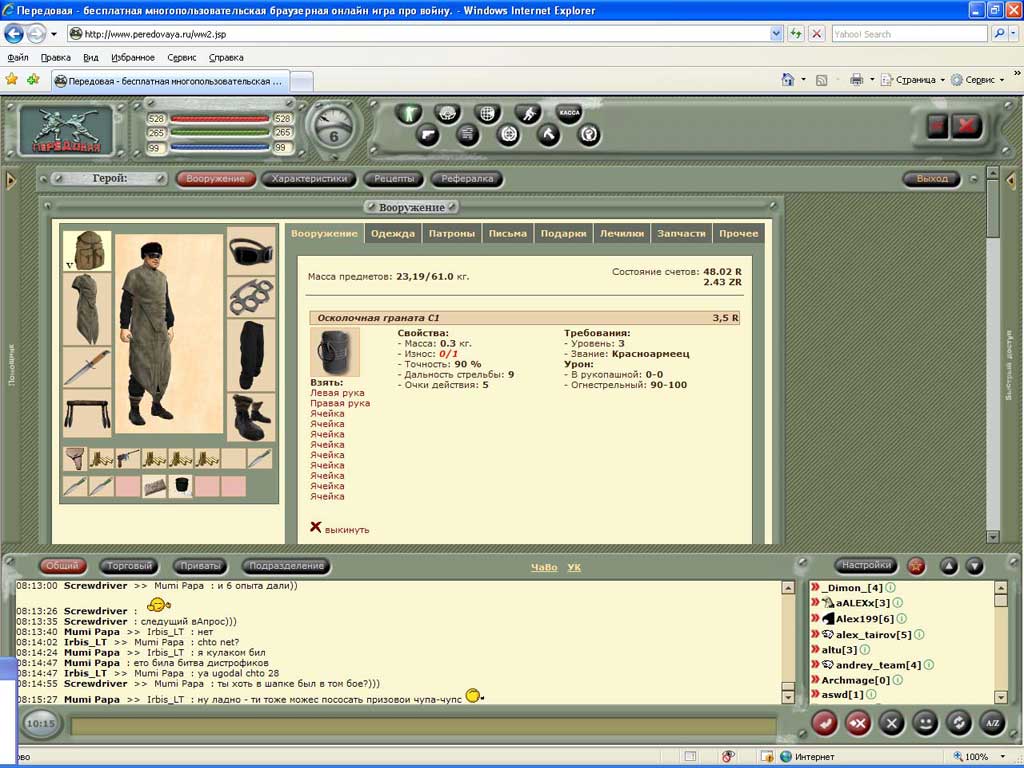Screen dimensions: 1024x768
Task: Switch to the Запчасти tab
Action: tap(681, 233)
